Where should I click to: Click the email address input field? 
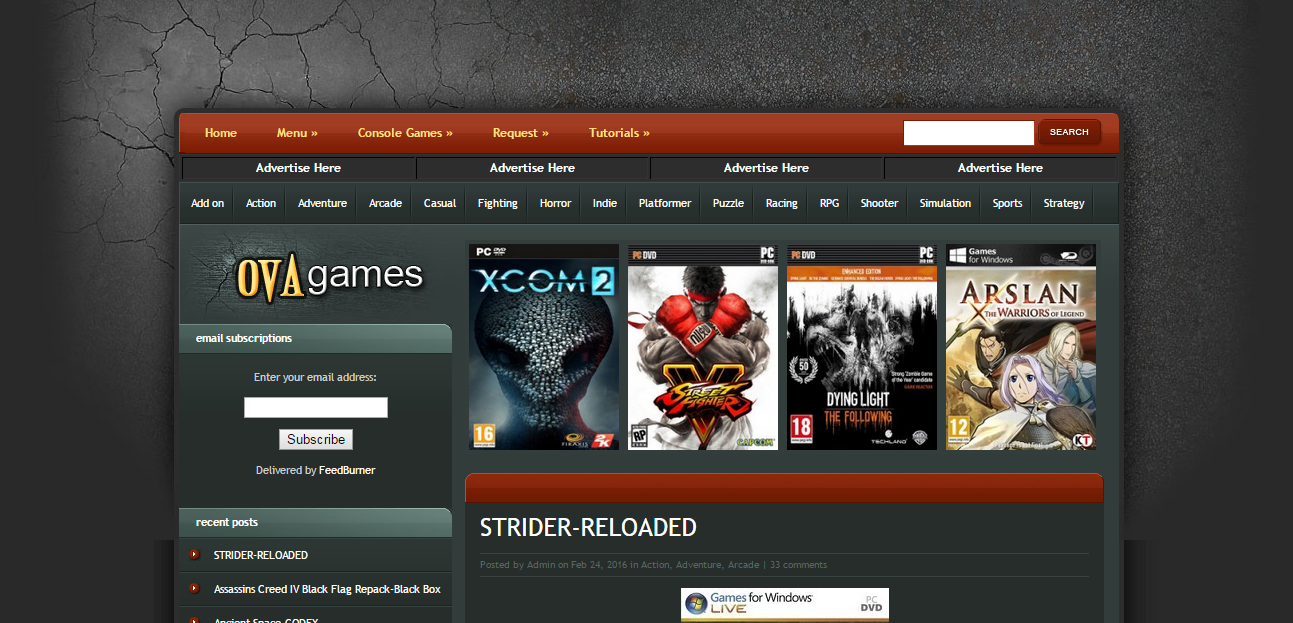point(316,407)
